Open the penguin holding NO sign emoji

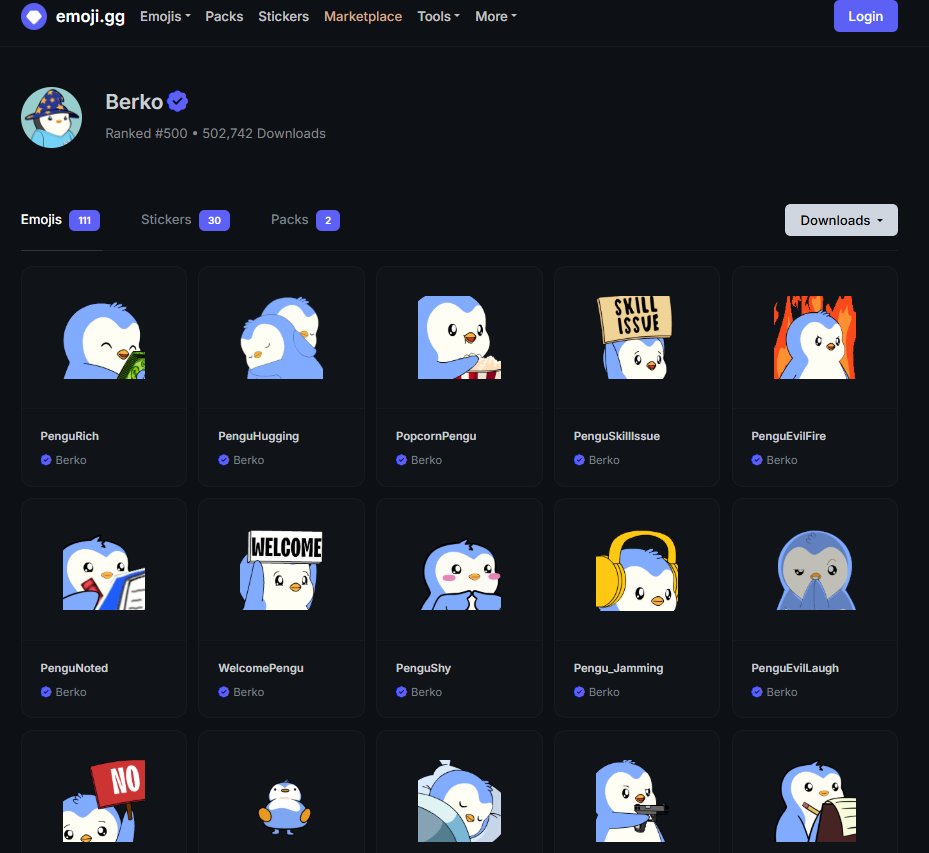(104, 801)
